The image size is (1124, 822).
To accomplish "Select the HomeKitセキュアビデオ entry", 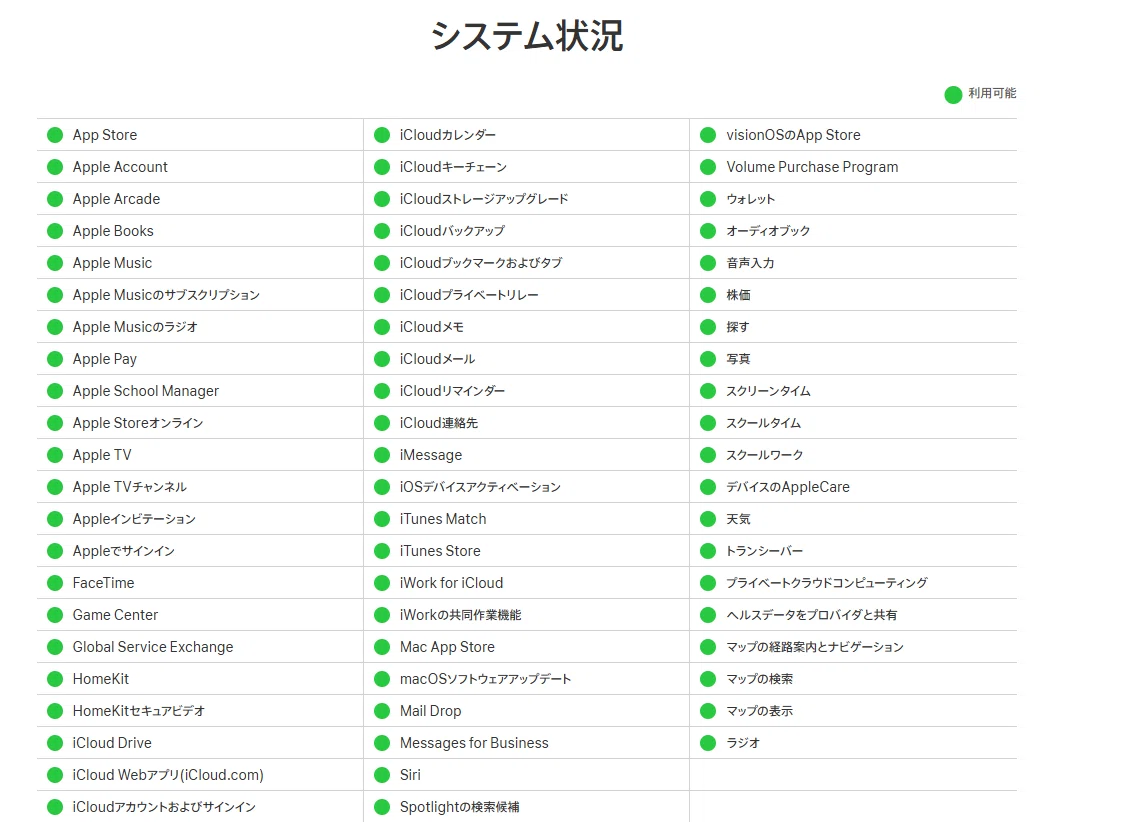I will pyautogui.click(x=138, y=711).
